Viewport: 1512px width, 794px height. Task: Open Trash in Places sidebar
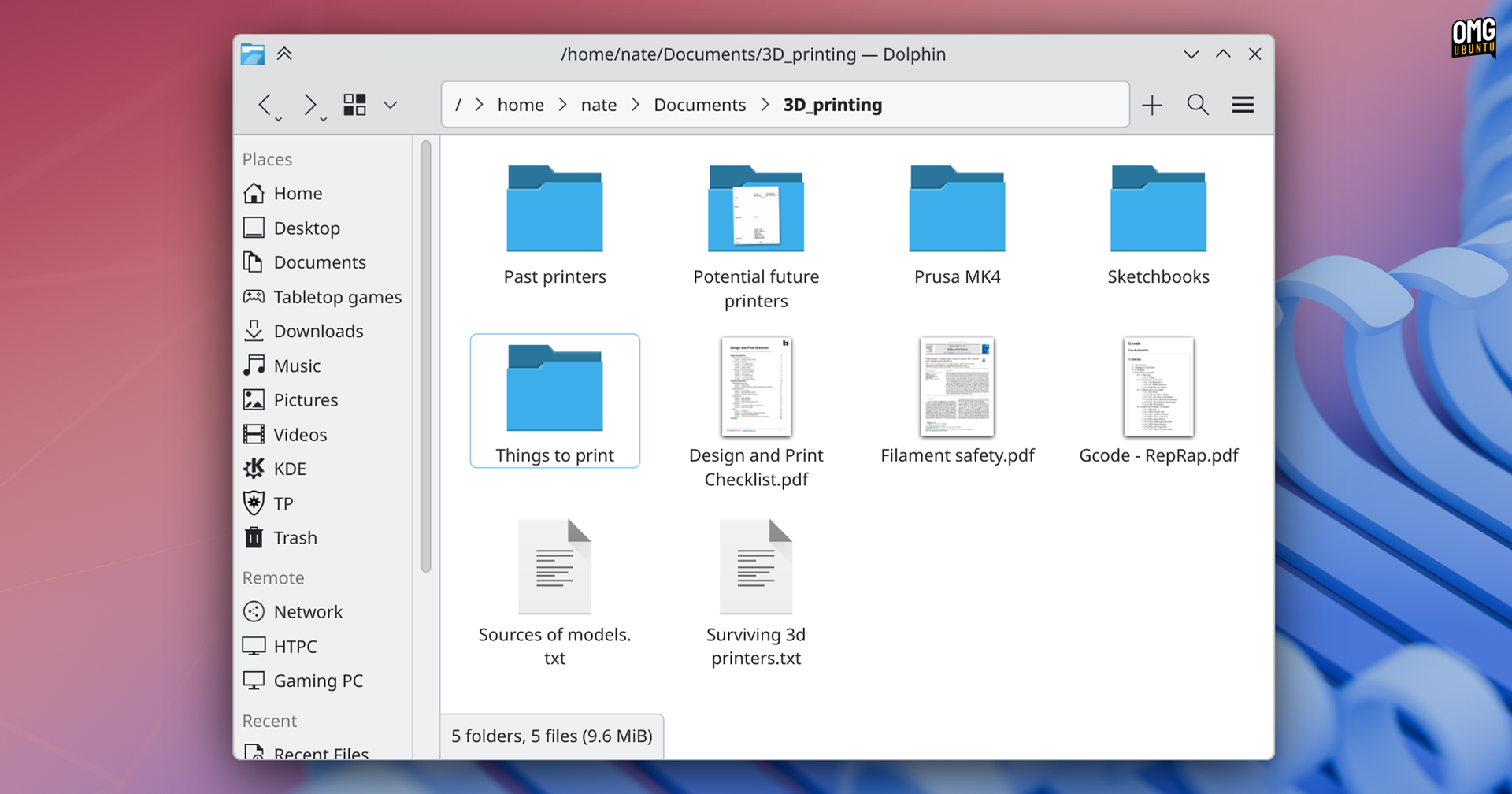coord(295,537)
